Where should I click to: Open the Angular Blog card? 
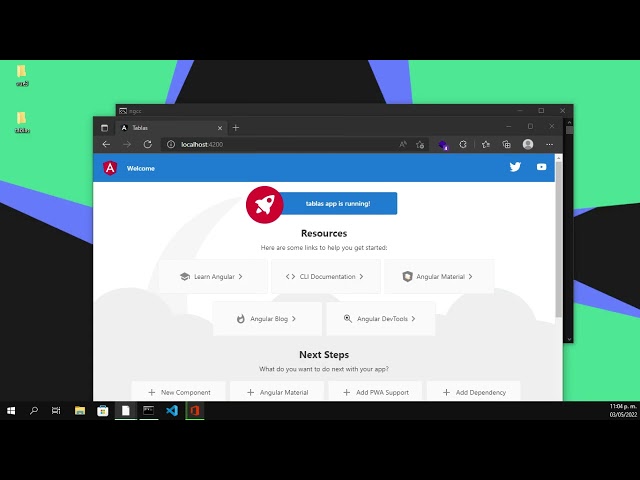(x=267, y=319)
